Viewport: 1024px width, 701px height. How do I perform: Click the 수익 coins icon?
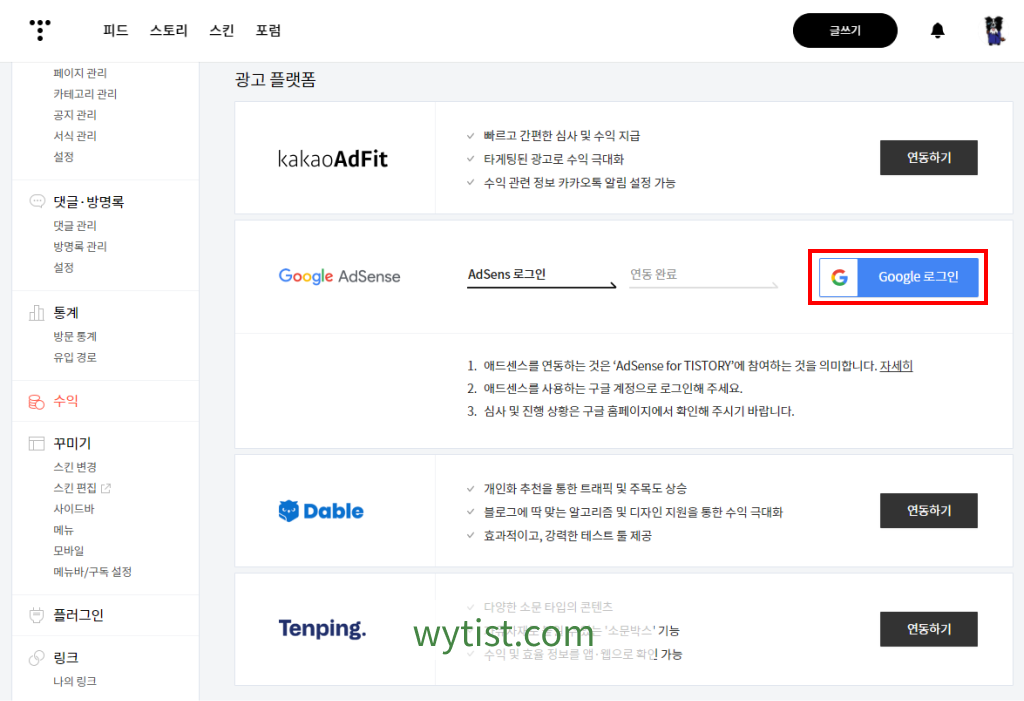pyautogui.click(x=37, y=401)
